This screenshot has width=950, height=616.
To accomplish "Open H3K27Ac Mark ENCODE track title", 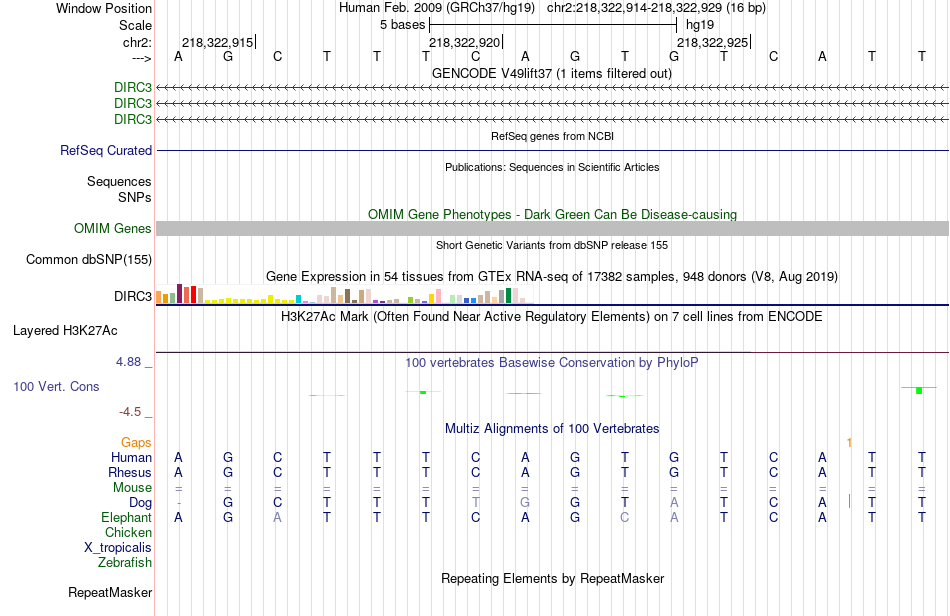I will point(552,317).
